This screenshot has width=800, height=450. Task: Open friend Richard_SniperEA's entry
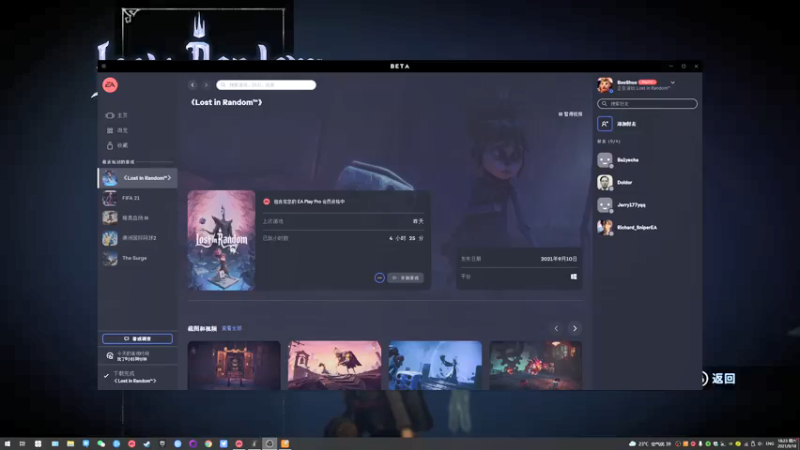point(647,228)
